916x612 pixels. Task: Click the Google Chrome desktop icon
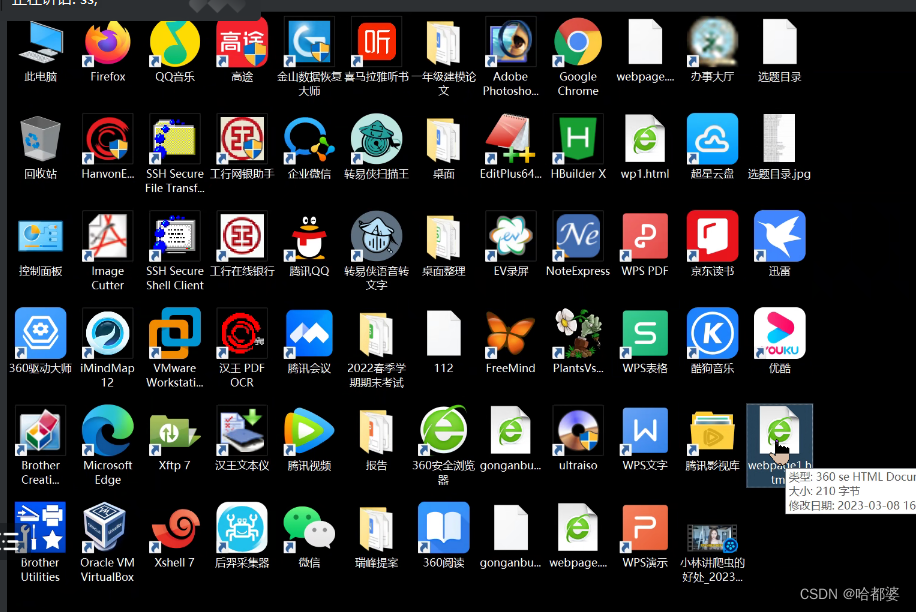pyautogui.click(x=578, y=43)
